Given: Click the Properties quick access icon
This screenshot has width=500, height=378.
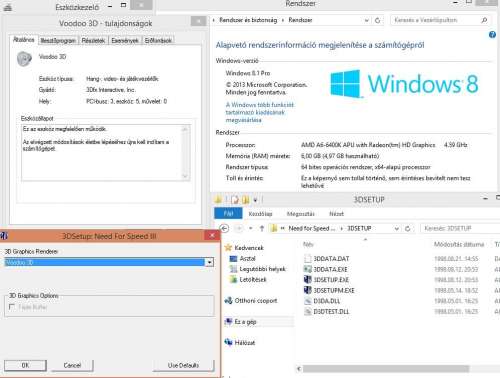Looking at the screenshot, I should (x=235, y=200).
